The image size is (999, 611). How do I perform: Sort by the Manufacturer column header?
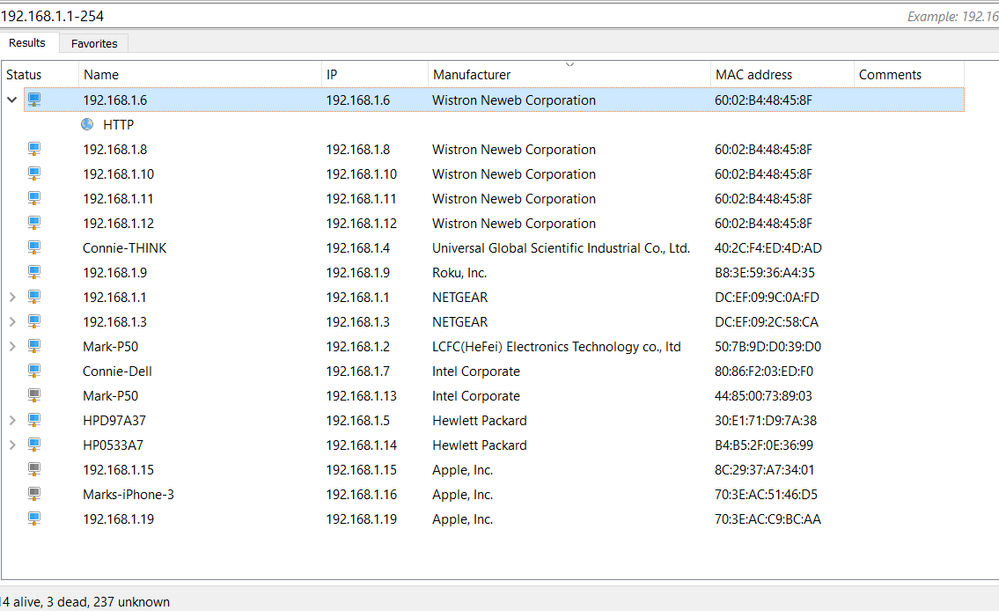click(569, 75)
